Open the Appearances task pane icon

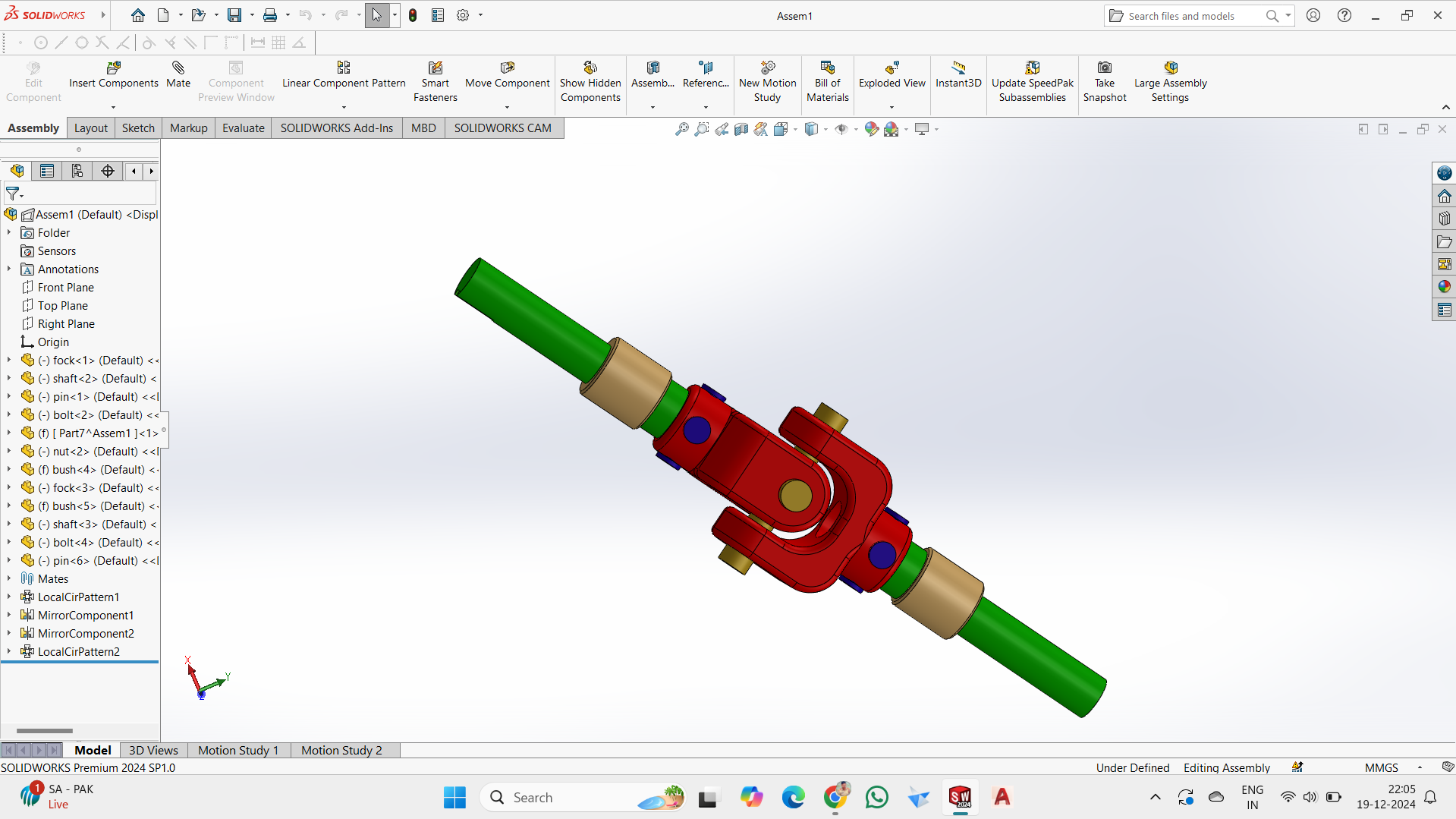(x=1444, y=287)
